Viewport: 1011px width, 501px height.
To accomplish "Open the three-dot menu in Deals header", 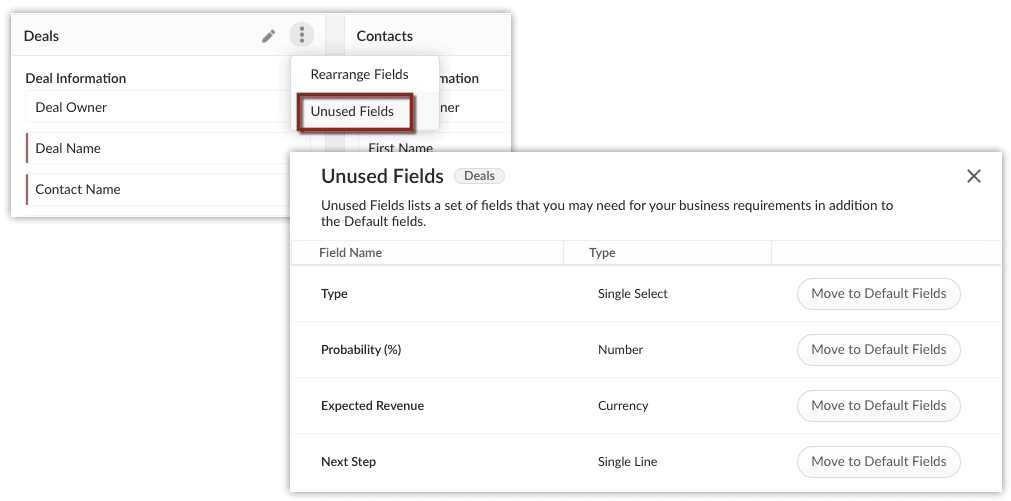I will pyautogui.click(x=301, y=36).
